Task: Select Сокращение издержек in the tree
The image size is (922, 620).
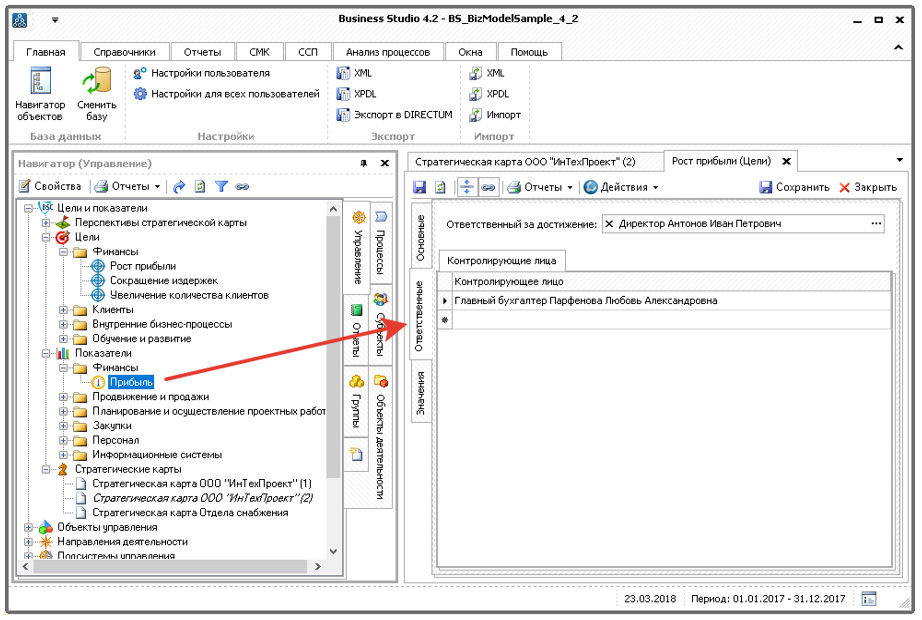Action: 163,281
